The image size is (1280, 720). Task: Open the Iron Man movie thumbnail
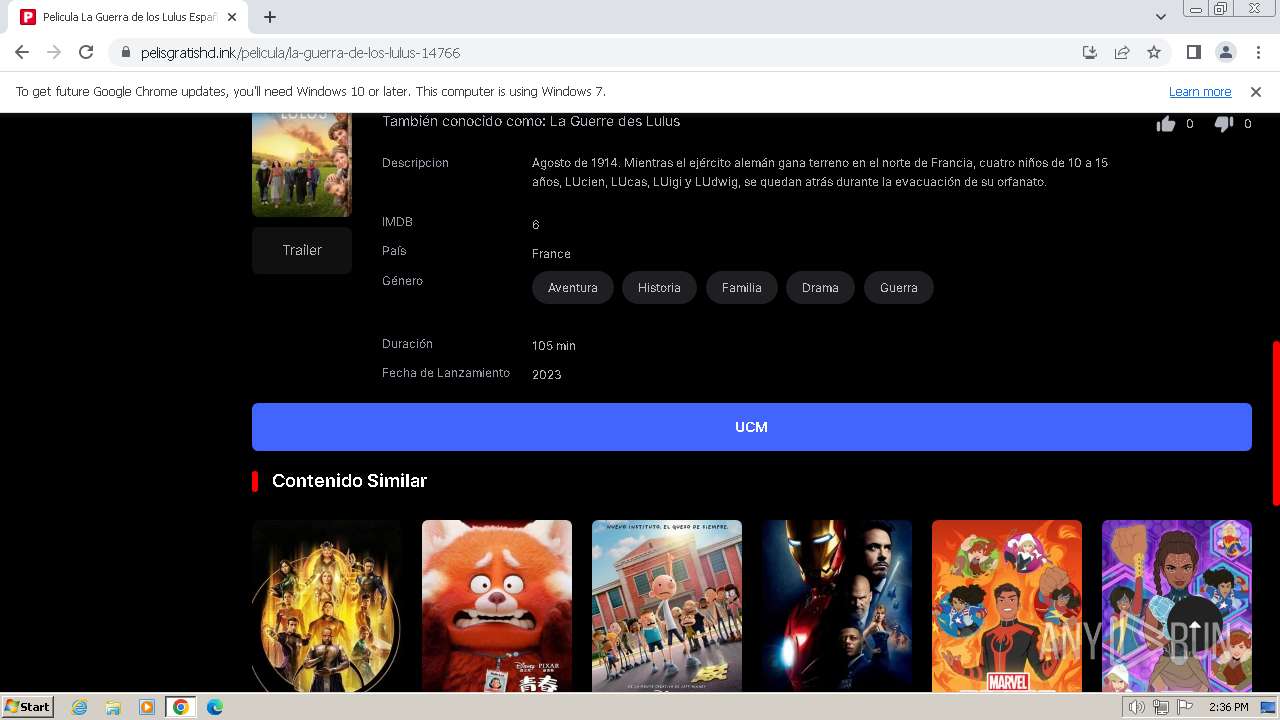837,606
